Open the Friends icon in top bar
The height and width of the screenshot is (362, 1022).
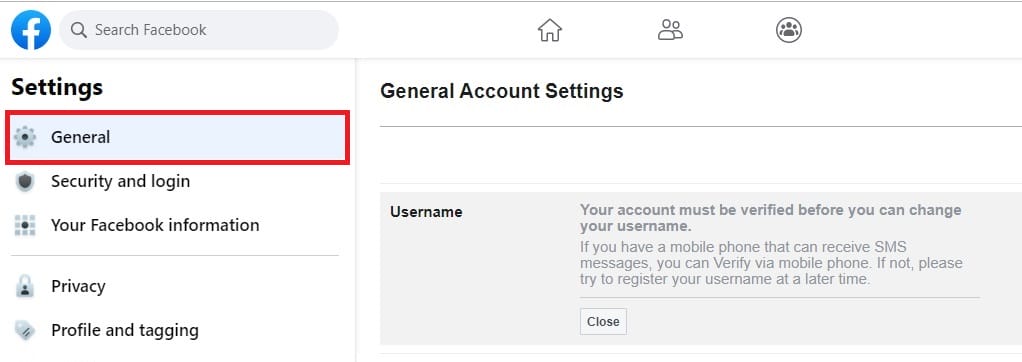[x=670, y=30]
